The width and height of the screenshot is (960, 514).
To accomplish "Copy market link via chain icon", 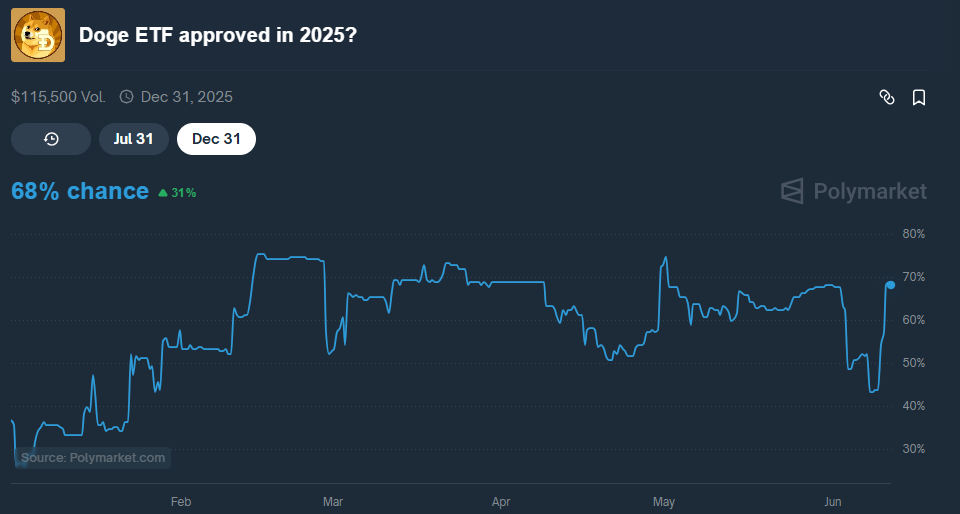I will 886,97.
